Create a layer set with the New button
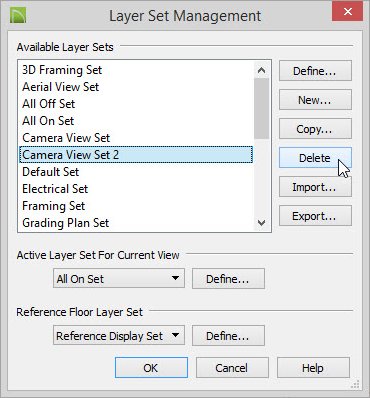This screenshot has height=398, width=370. pos(315,100)
